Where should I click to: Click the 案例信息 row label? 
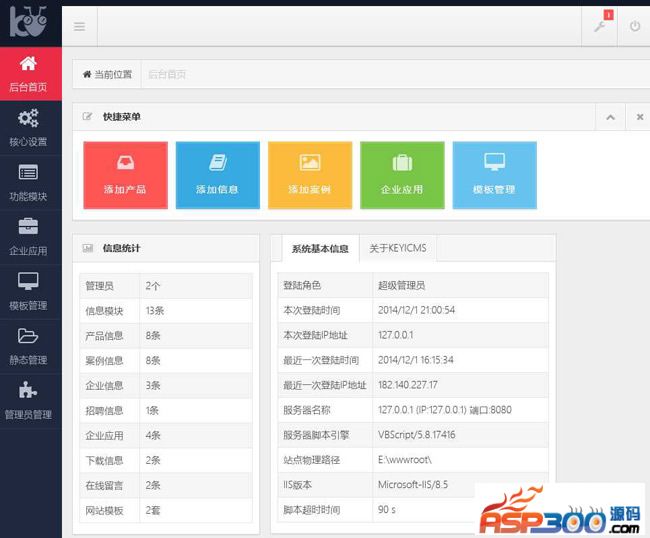(x=104, y=361)
